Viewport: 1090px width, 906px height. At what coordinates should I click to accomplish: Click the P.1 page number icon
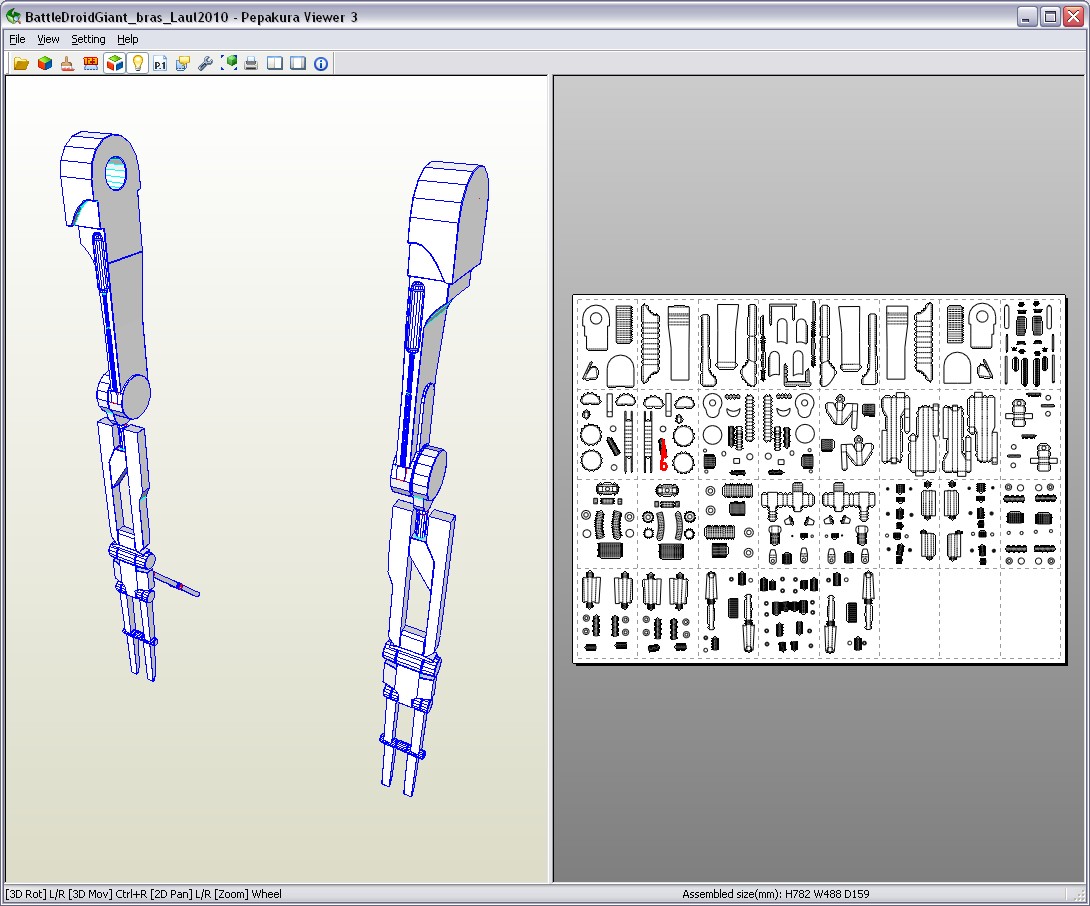point(160,63)
